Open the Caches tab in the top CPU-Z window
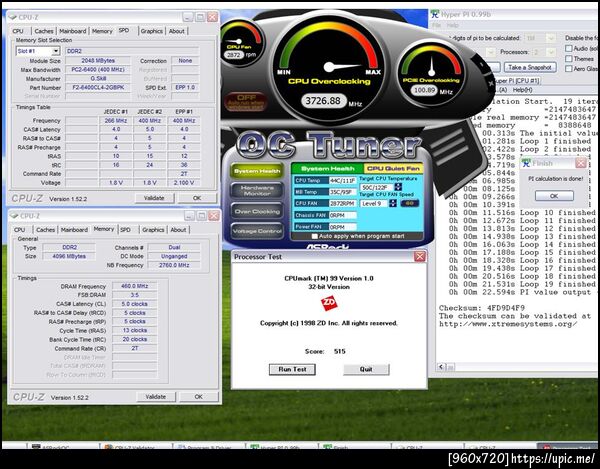 pyautogui.click(x=44, y=31)
